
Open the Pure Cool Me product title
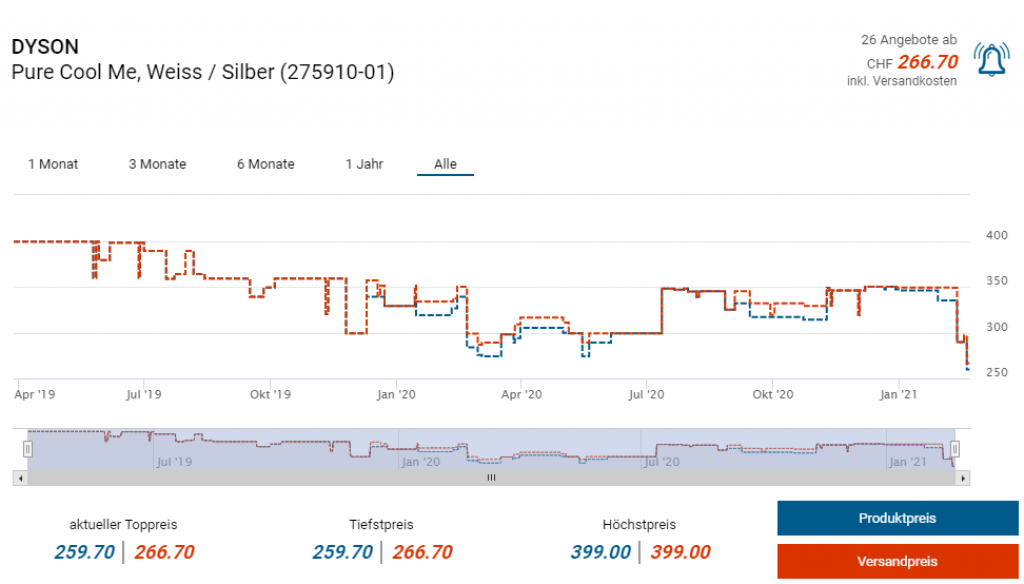202,73
